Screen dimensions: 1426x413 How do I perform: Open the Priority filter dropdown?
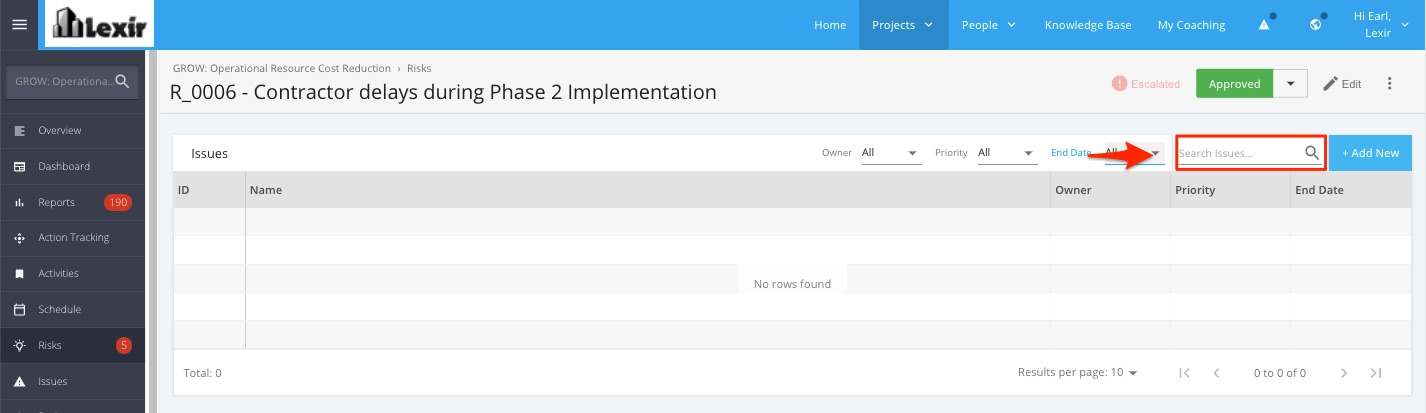[x=1007, y=153]
